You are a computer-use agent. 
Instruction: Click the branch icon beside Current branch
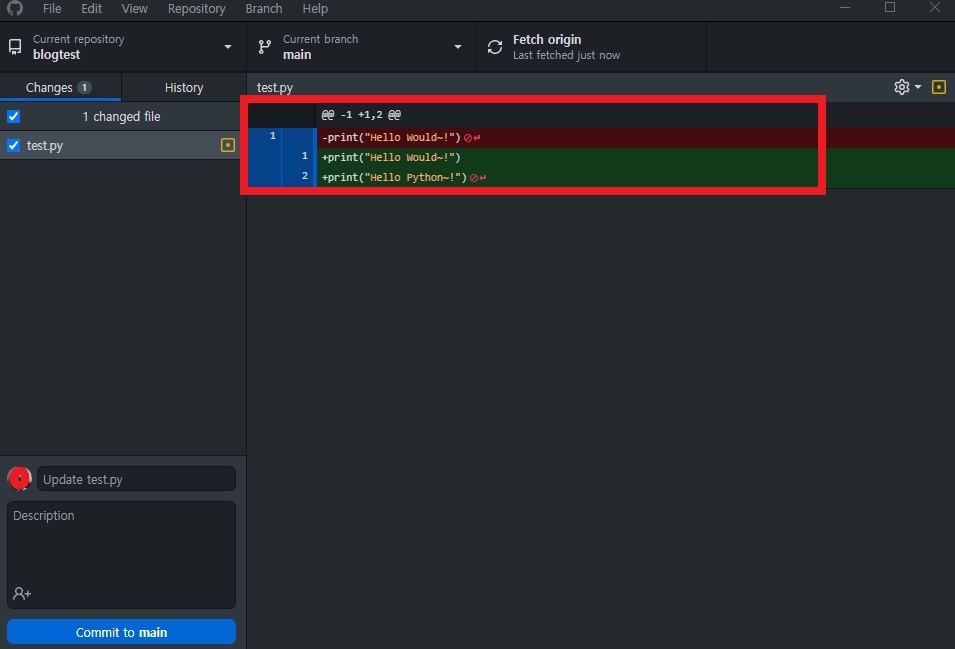coord(265,47)
